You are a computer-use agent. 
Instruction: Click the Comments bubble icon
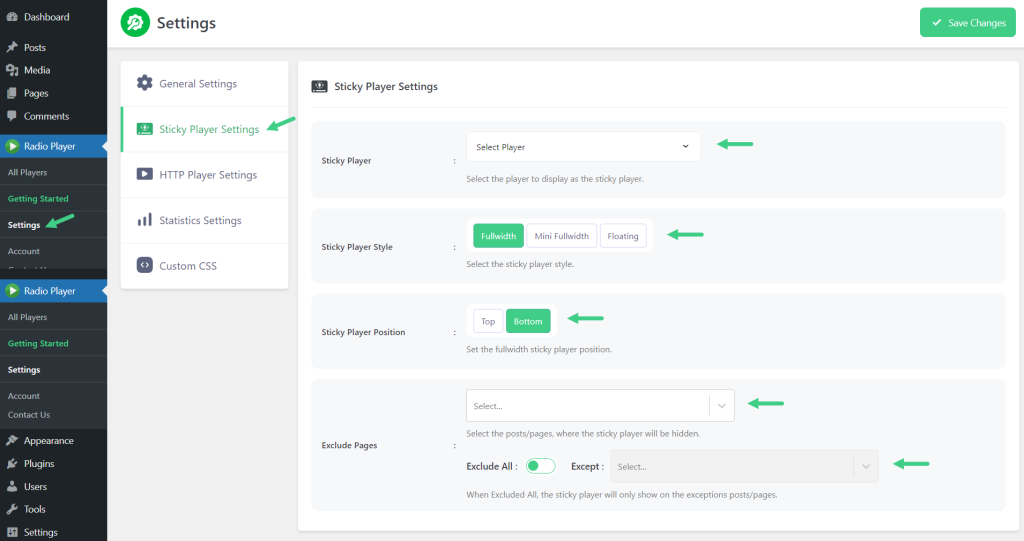click(x=12, y=116)
